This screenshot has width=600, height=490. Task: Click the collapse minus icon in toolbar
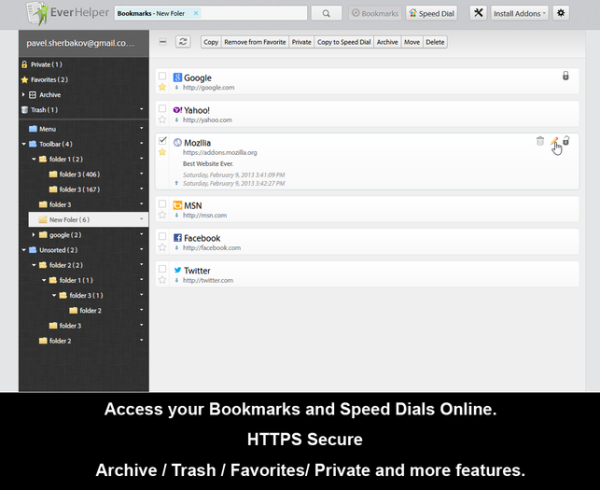[x=163, y=42]
